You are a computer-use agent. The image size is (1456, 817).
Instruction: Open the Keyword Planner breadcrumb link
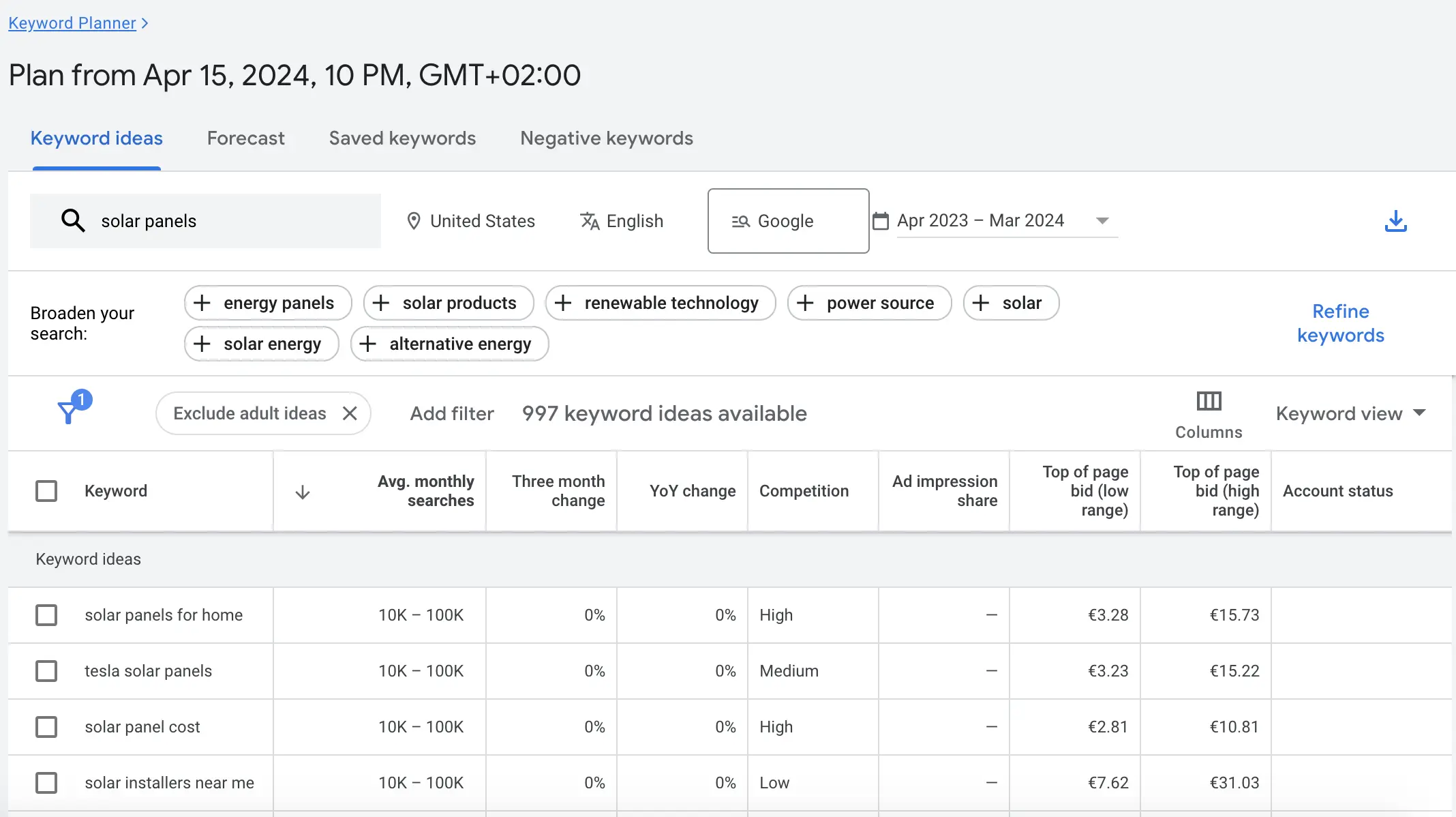72,23
